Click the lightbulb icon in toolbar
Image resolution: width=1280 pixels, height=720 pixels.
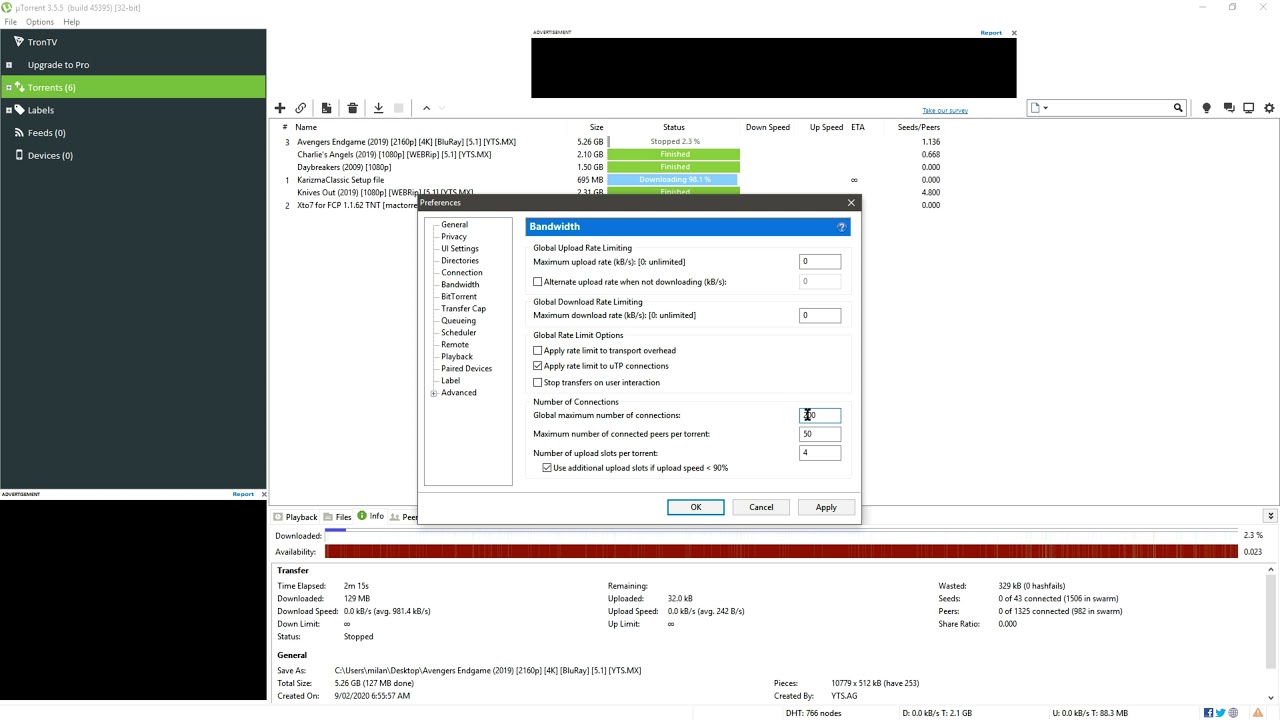pyautogui.click(x=1206, y=108)
